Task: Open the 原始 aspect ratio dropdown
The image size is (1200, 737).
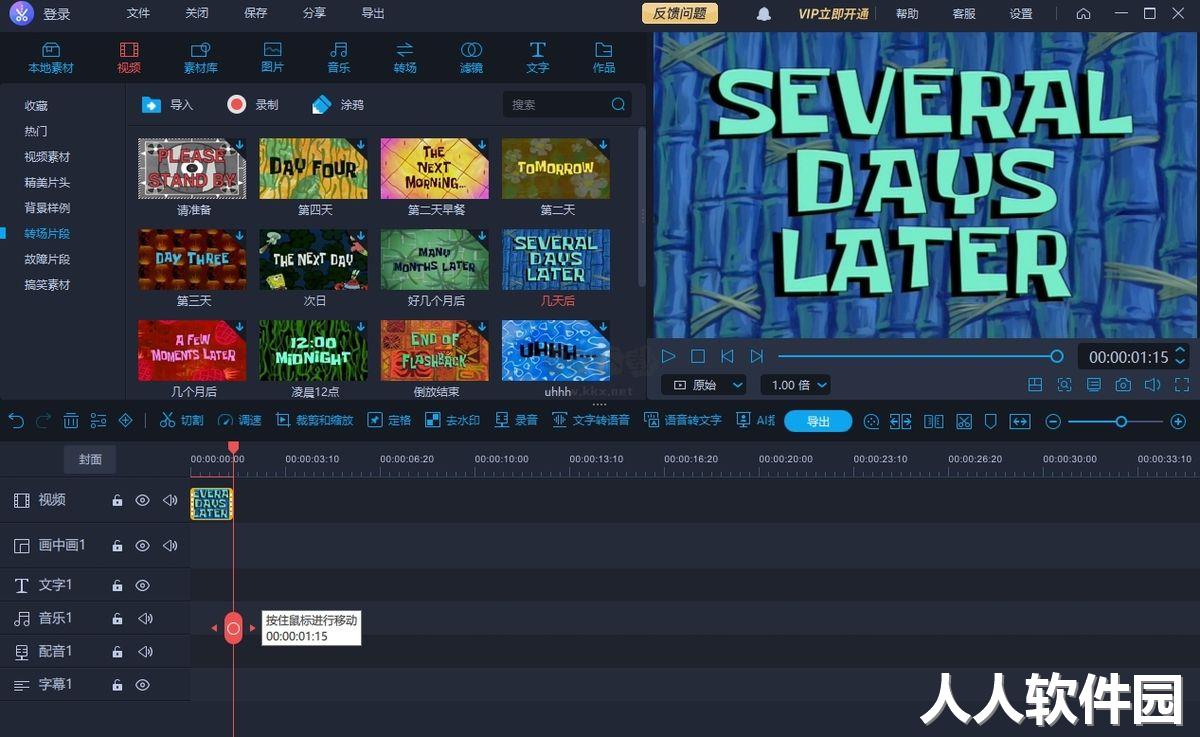Action: 704,385
